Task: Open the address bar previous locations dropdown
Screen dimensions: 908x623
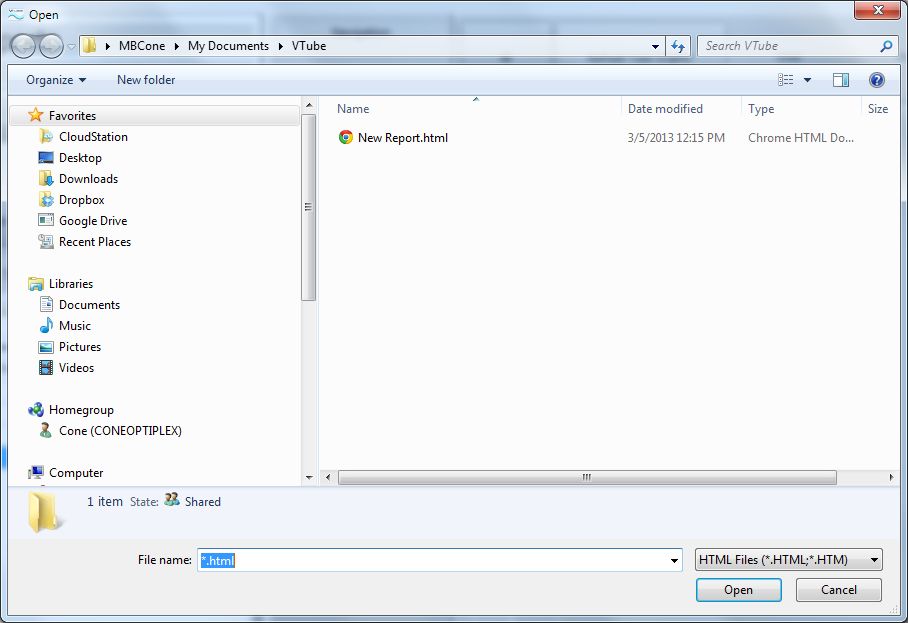Action: pyautogui.click(x=655, y=46)
